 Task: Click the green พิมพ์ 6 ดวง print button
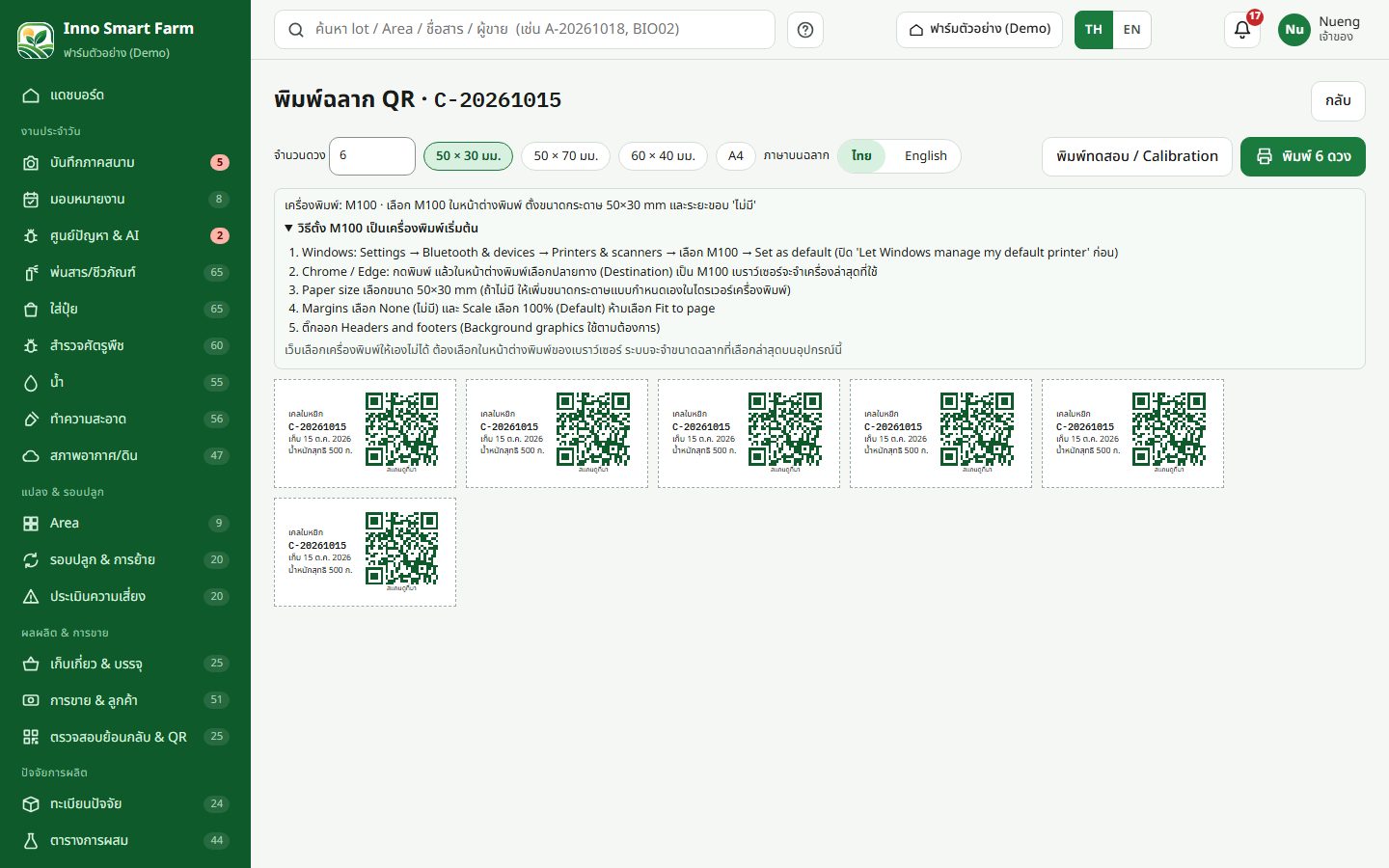pyautogui.click(x=1303, y=156)
